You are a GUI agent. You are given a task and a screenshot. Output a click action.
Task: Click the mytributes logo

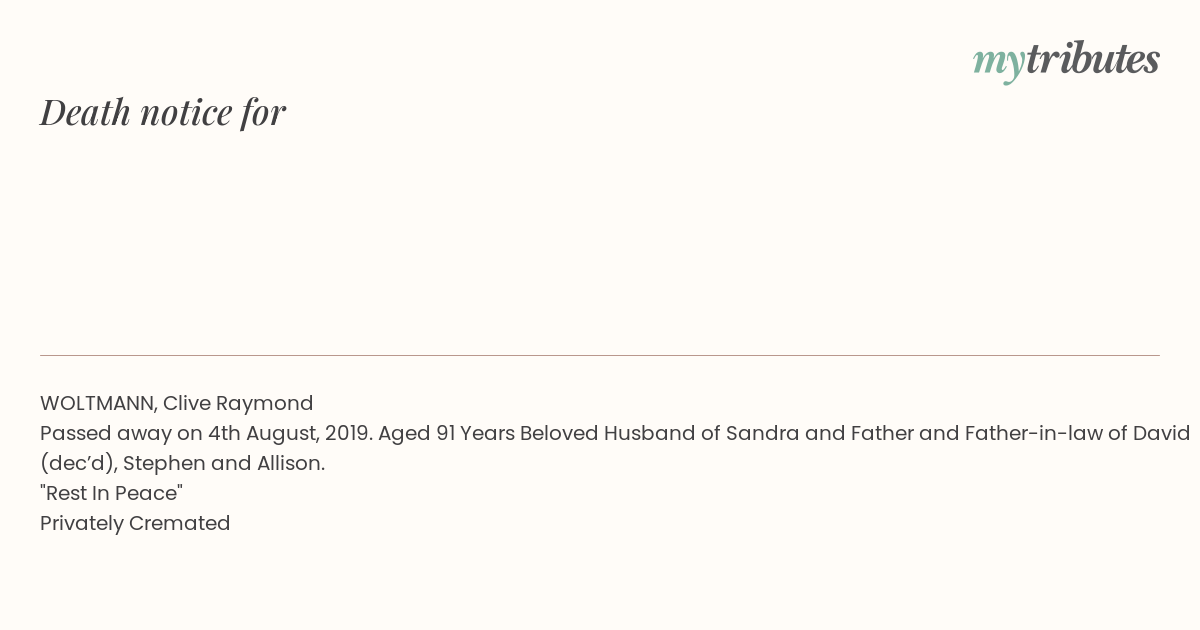1066,61
